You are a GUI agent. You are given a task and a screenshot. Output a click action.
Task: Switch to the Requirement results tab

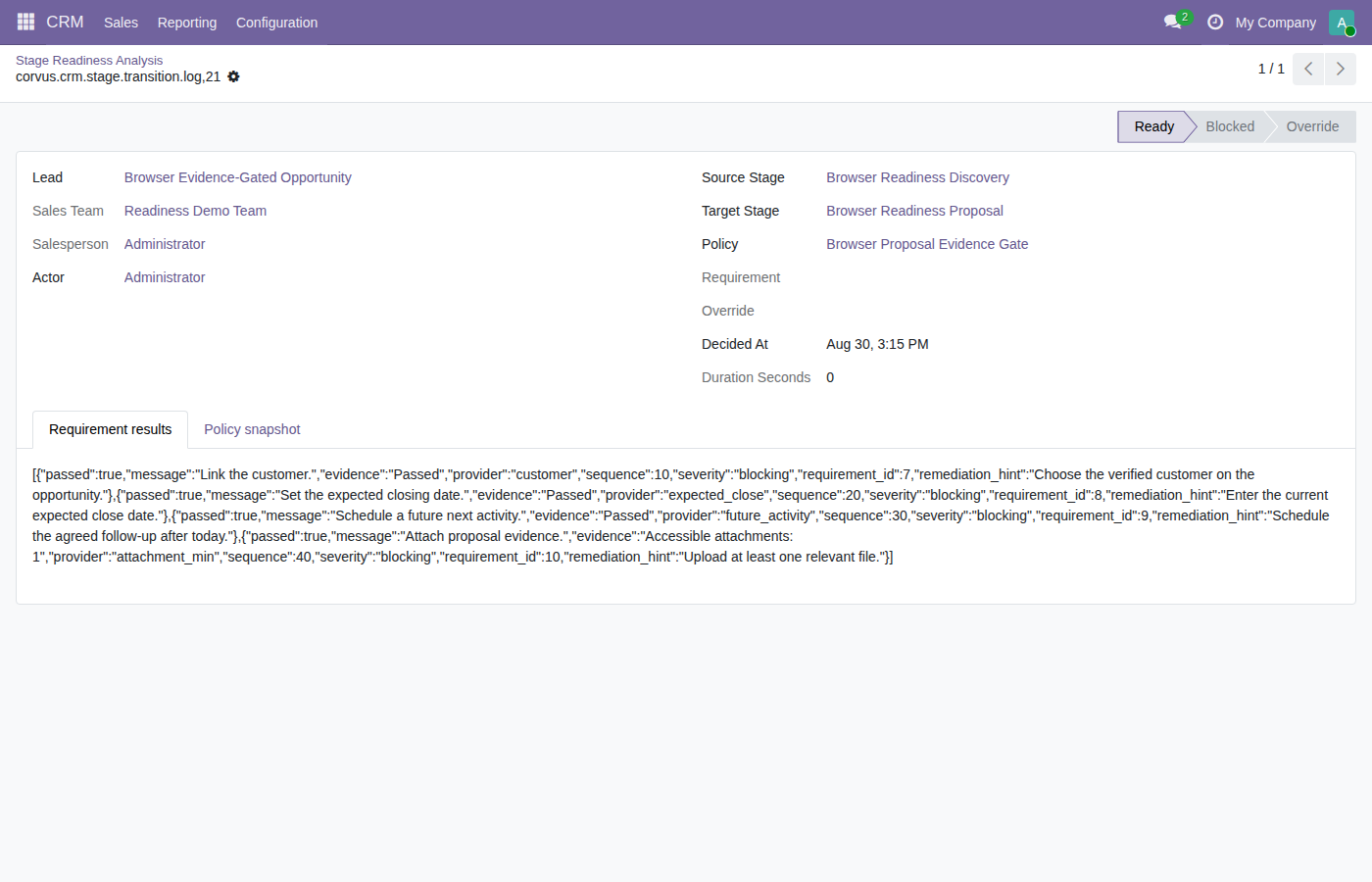tap(110, 429)
